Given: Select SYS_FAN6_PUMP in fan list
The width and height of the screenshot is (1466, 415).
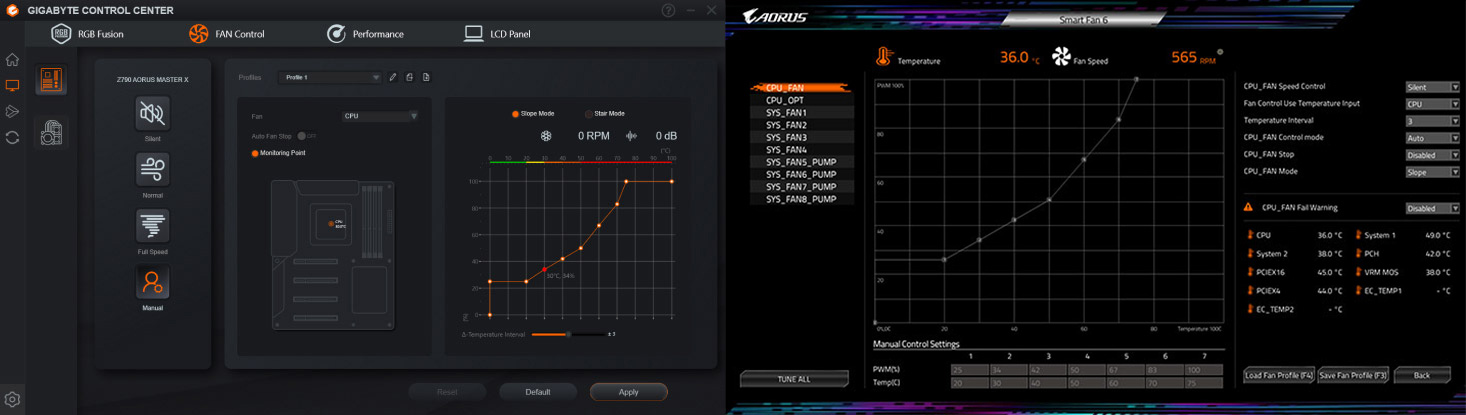Looking at the screenshot, I should tap(802, 174).
